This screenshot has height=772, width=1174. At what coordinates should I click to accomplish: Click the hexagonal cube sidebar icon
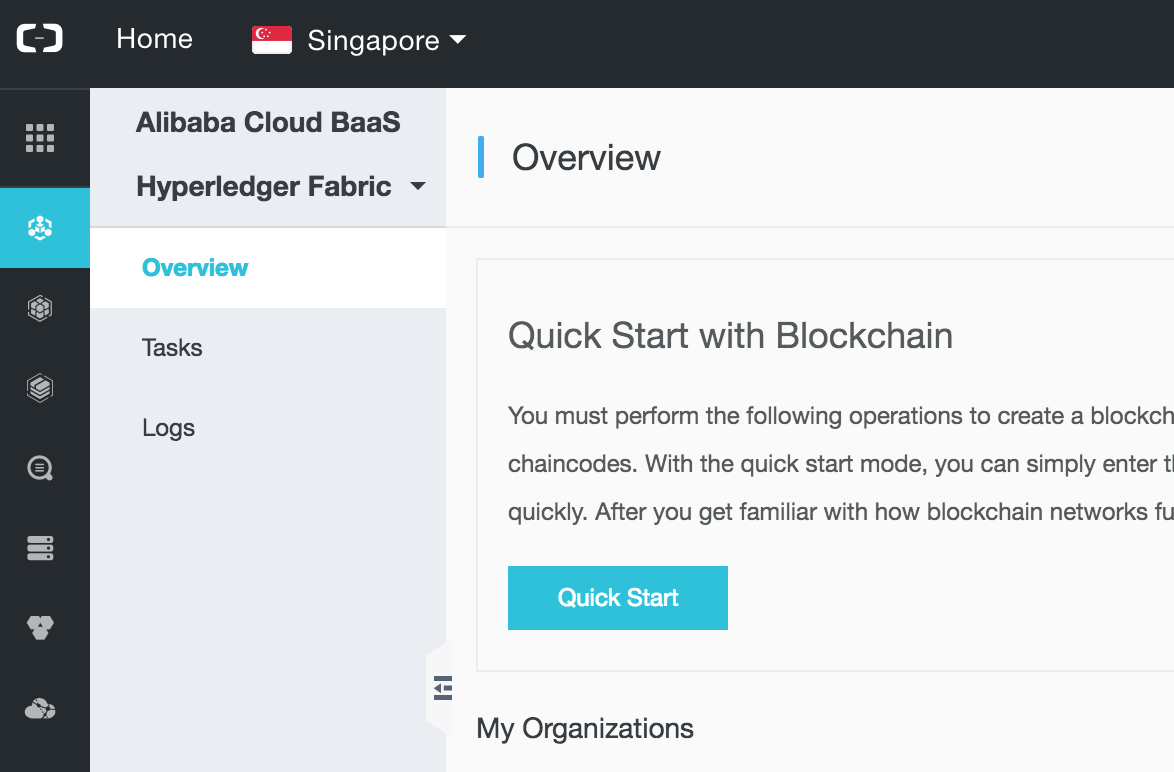click(40, 308)
